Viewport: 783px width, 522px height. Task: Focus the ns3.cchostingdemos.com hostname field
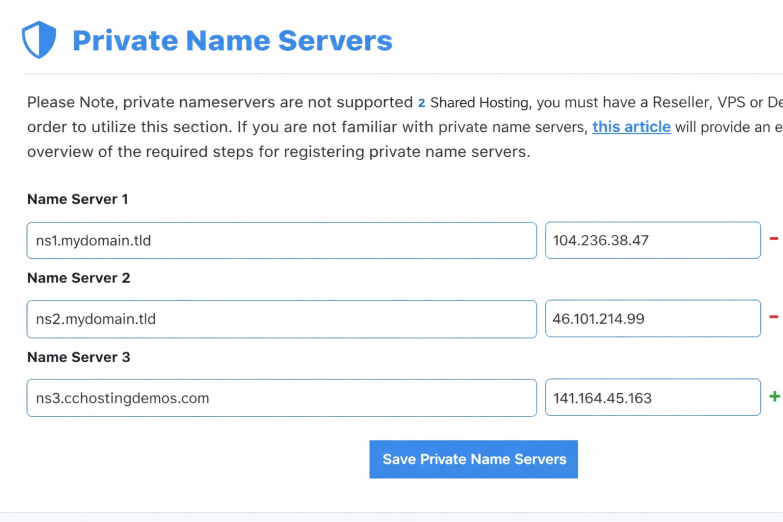click(x=281, y=397)
